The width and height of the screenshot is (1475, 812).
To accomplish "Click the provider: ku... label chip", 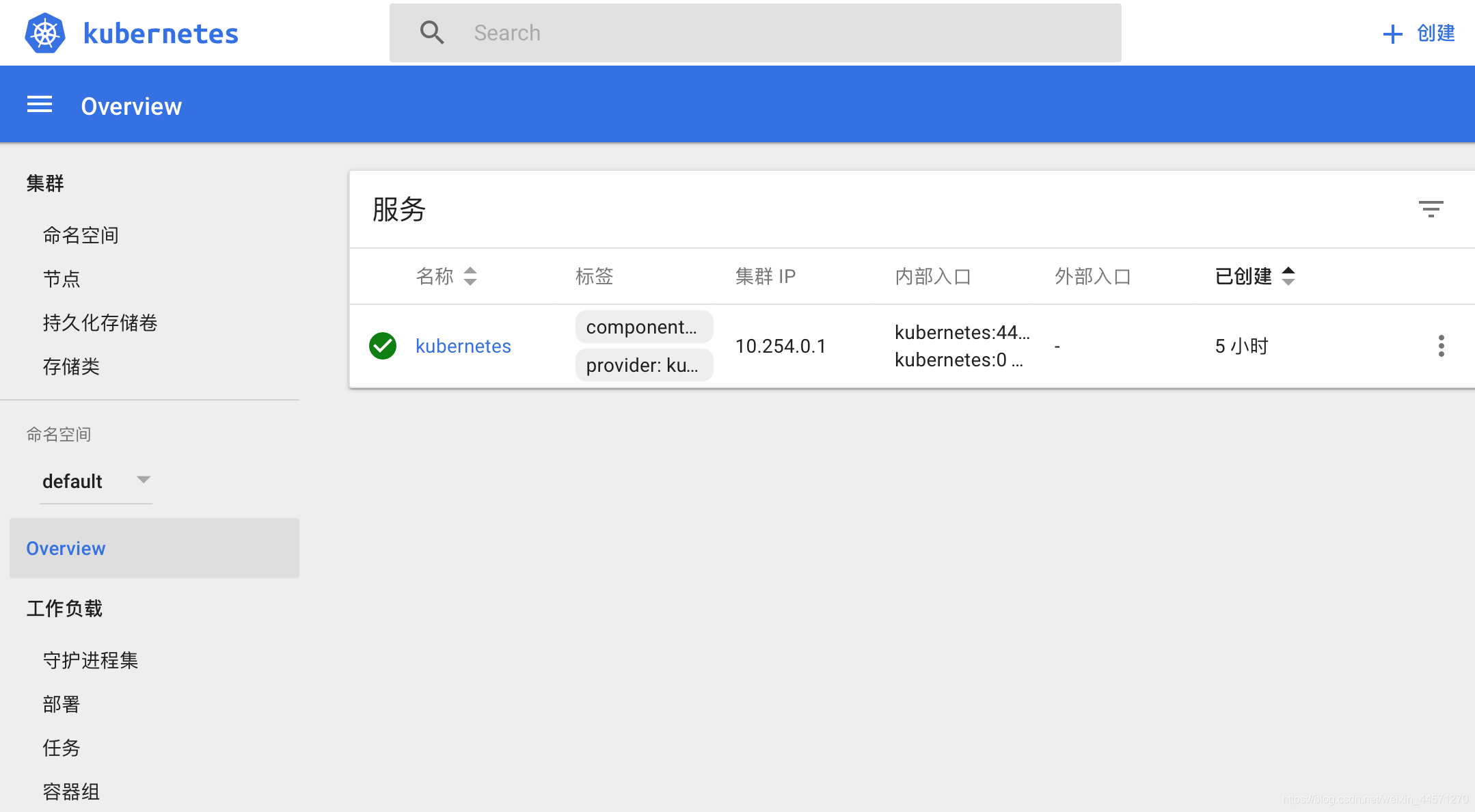I will pyautogui.click(x=644, y=365).
